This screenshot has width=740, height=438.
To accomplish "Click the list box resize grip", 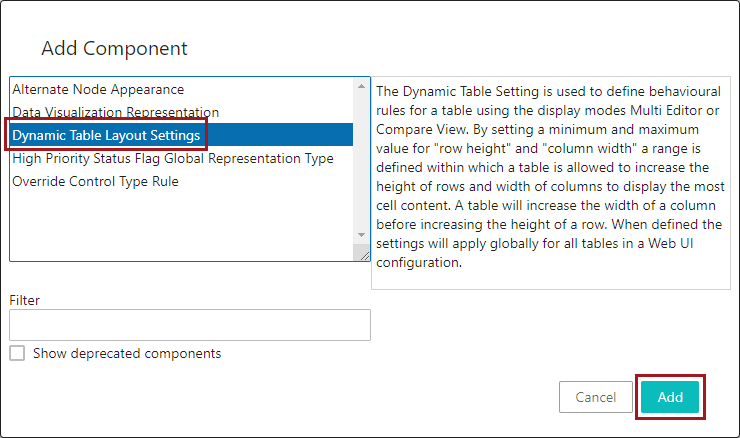I will (364, 255).
